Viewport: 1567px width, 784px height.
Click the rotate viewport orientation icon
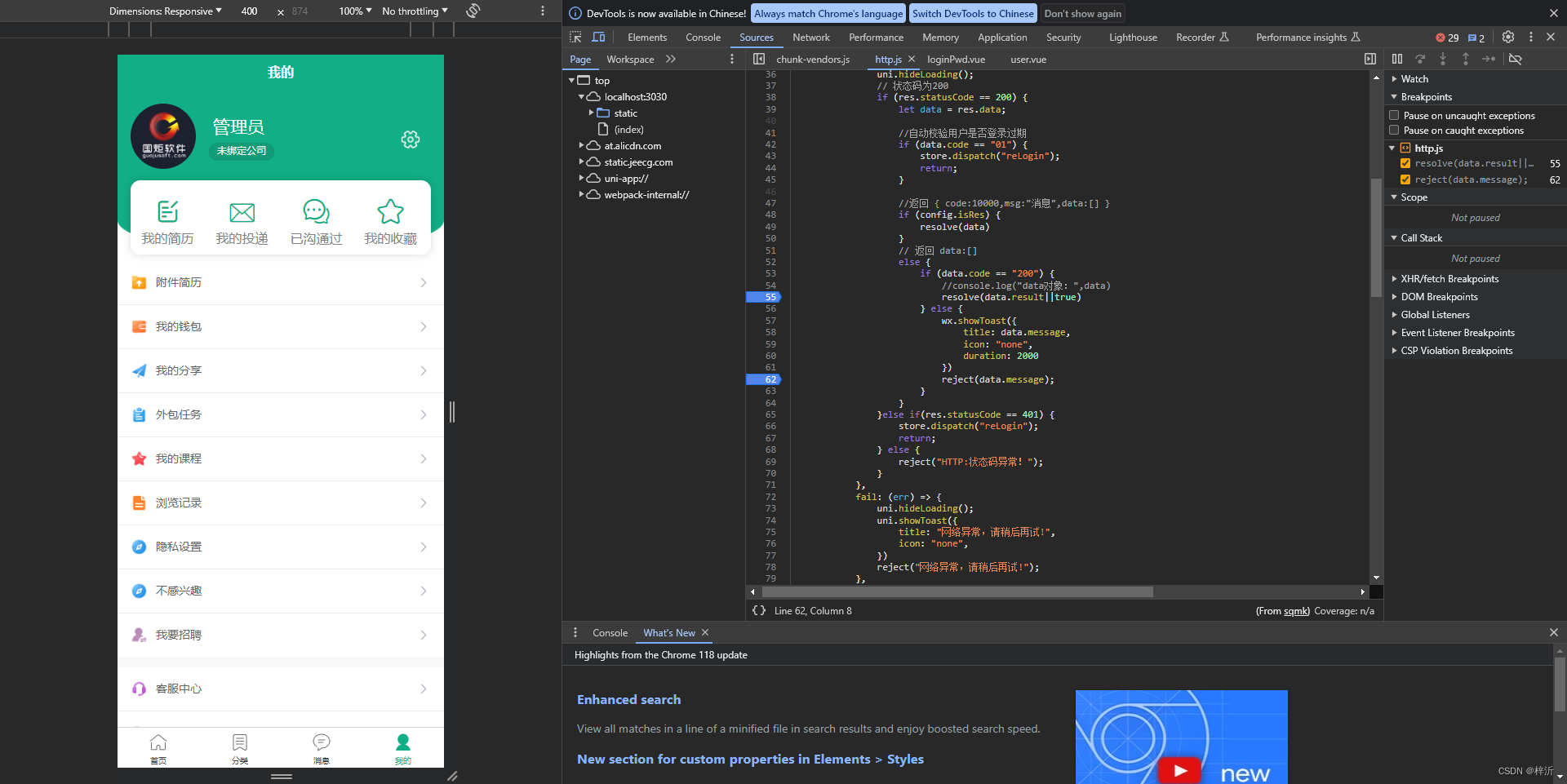coord(472,11)
